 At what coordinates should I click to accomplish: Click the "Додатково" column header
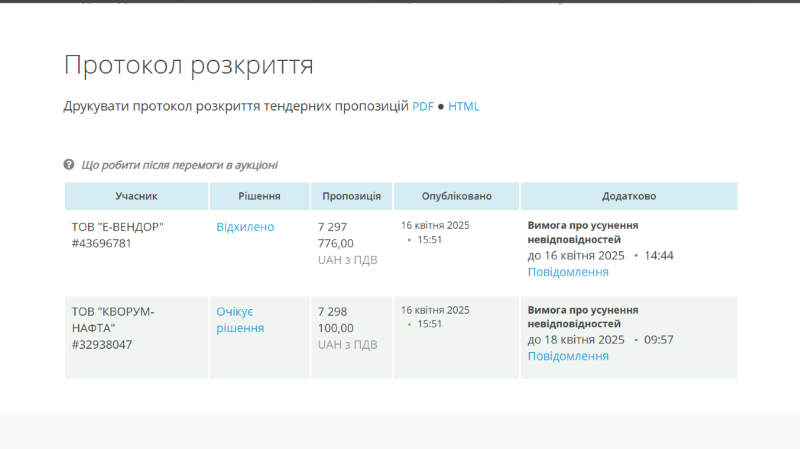click(x=628, y=196)
